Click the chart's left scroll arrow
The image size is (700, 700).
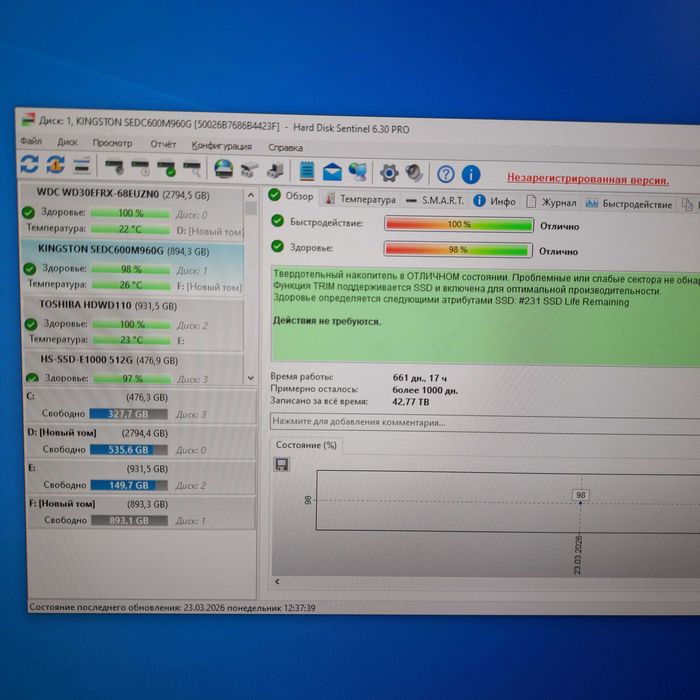point(277,581)
